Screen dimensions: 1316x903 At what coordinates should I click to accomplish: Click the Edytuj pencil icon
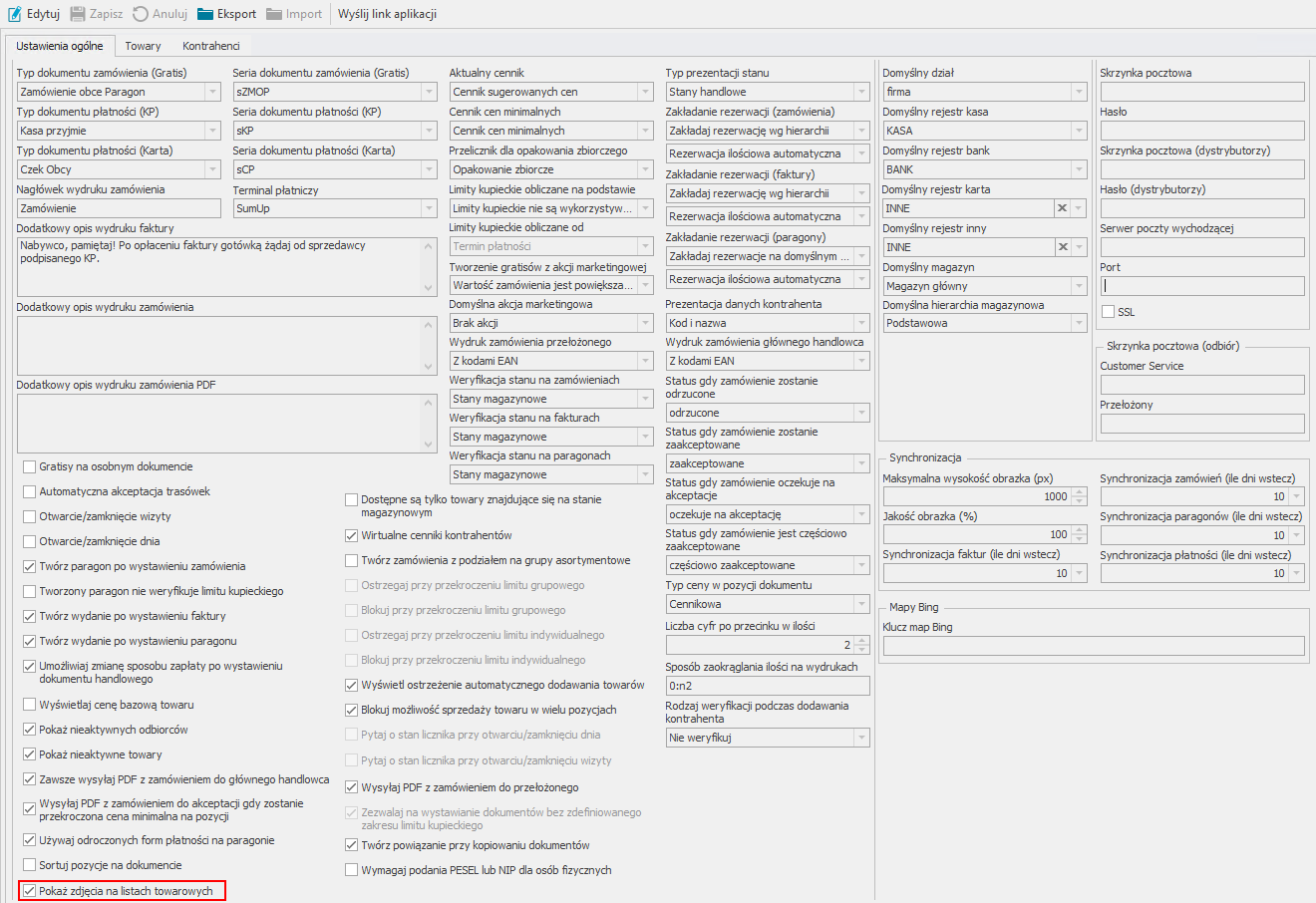click(15, 14)
